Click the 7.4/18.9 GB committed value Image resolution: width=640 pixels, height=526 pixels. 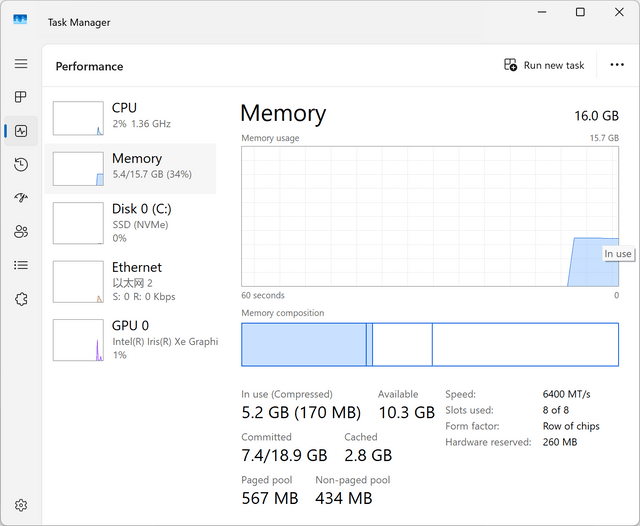pos(284,455)
